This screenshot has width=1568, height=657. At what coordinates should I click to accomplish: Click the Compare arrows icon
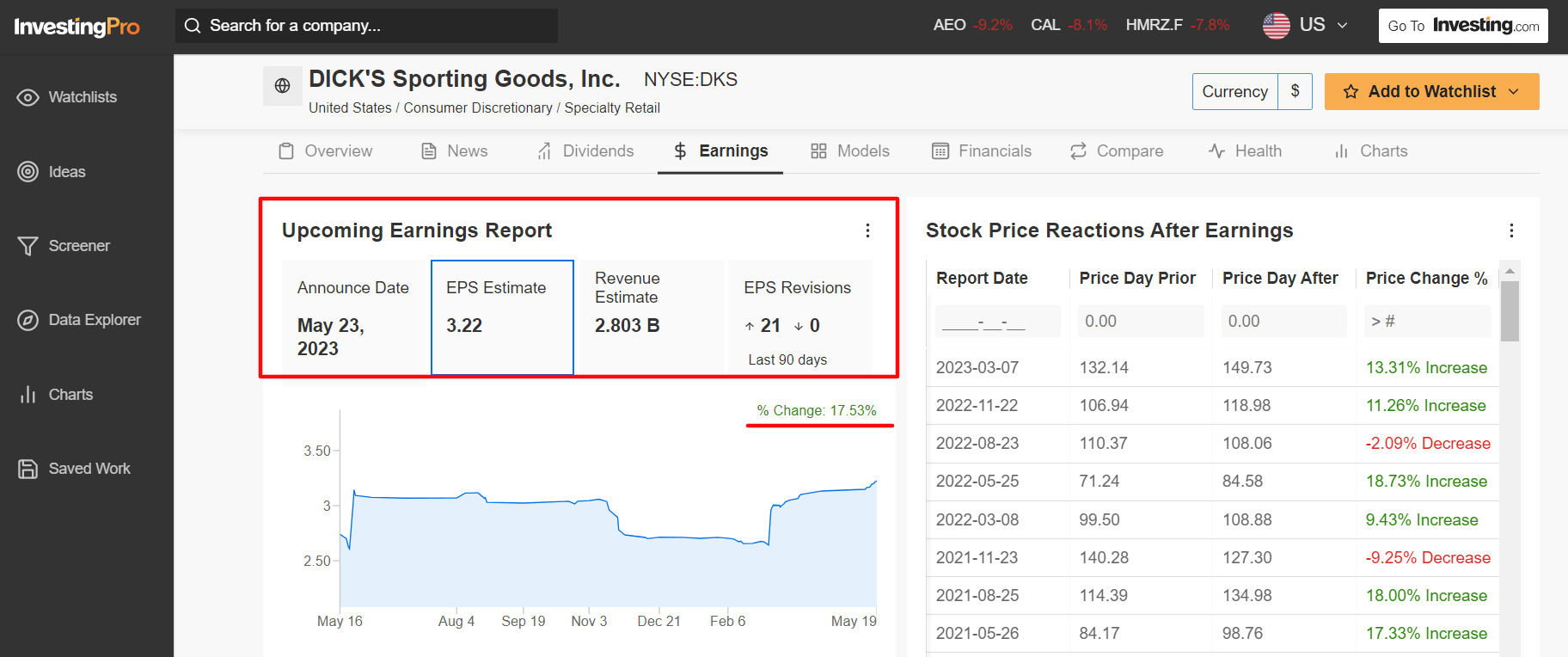click(x=1078, y=151)
